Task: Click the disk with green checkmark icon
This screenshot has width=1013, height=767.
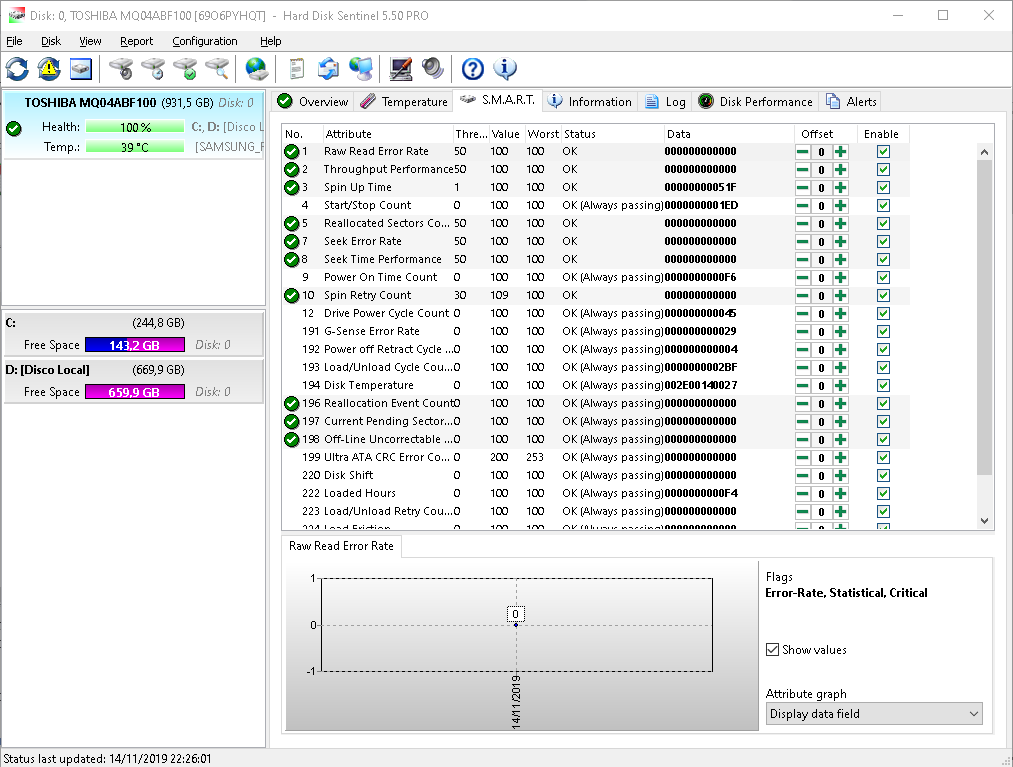Action: tap(185, 68)
